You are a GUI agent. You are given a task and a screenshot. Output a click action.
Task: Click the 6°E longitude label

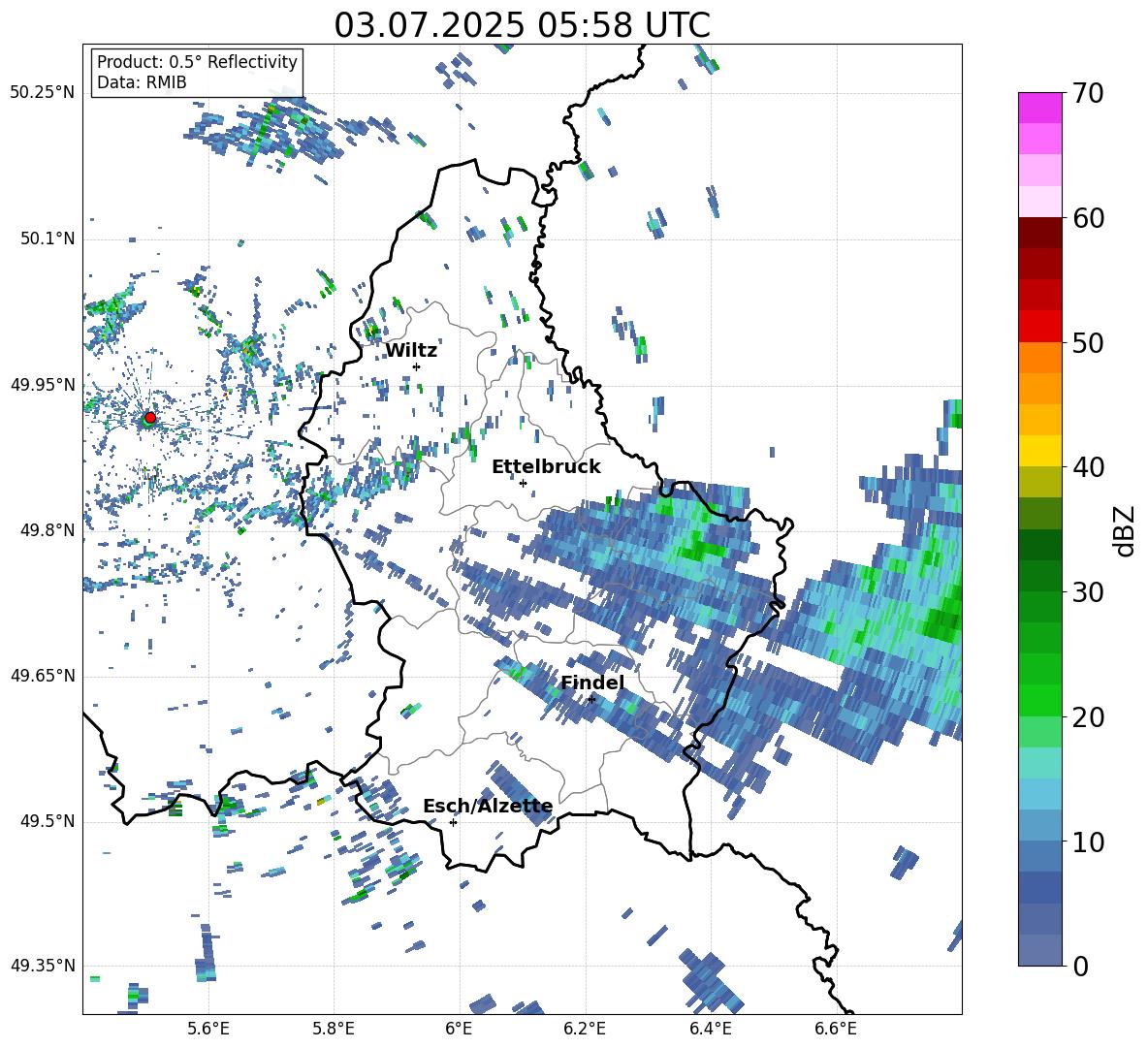(459, 1029)
